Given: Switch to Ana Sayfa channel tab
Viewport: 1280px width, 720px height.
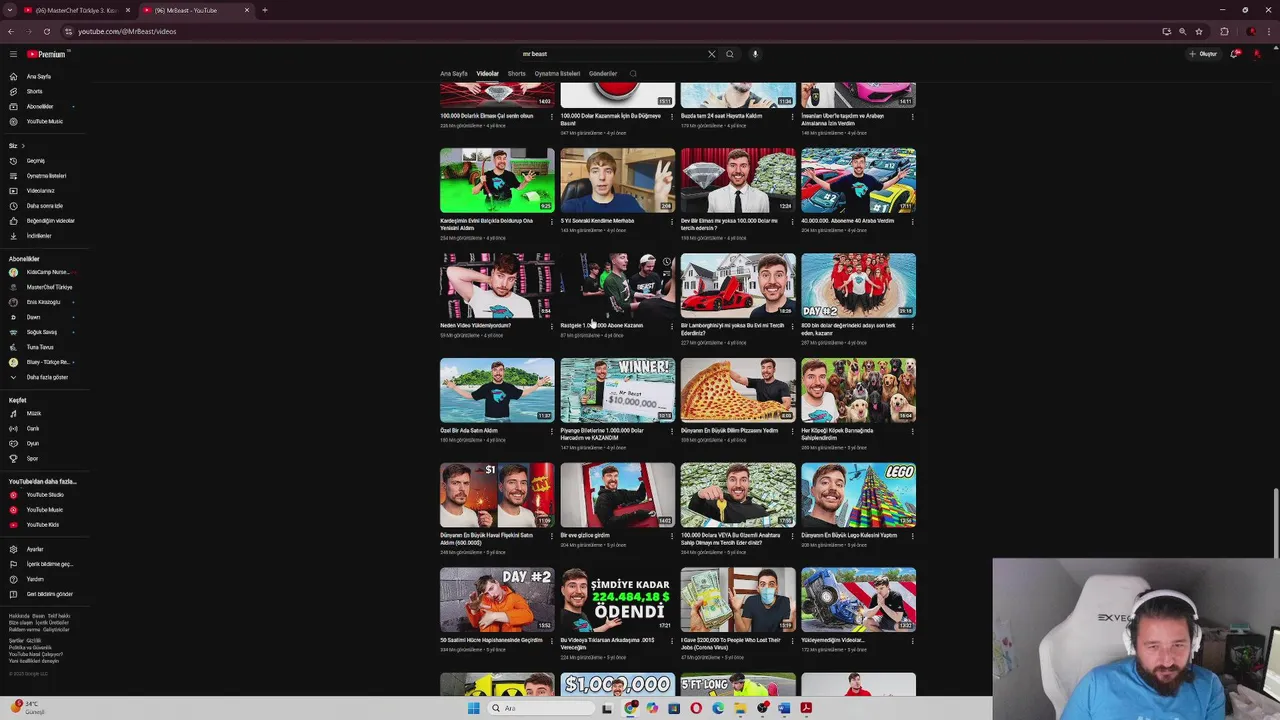Looking at the screenshot, I should click(454, 73).
